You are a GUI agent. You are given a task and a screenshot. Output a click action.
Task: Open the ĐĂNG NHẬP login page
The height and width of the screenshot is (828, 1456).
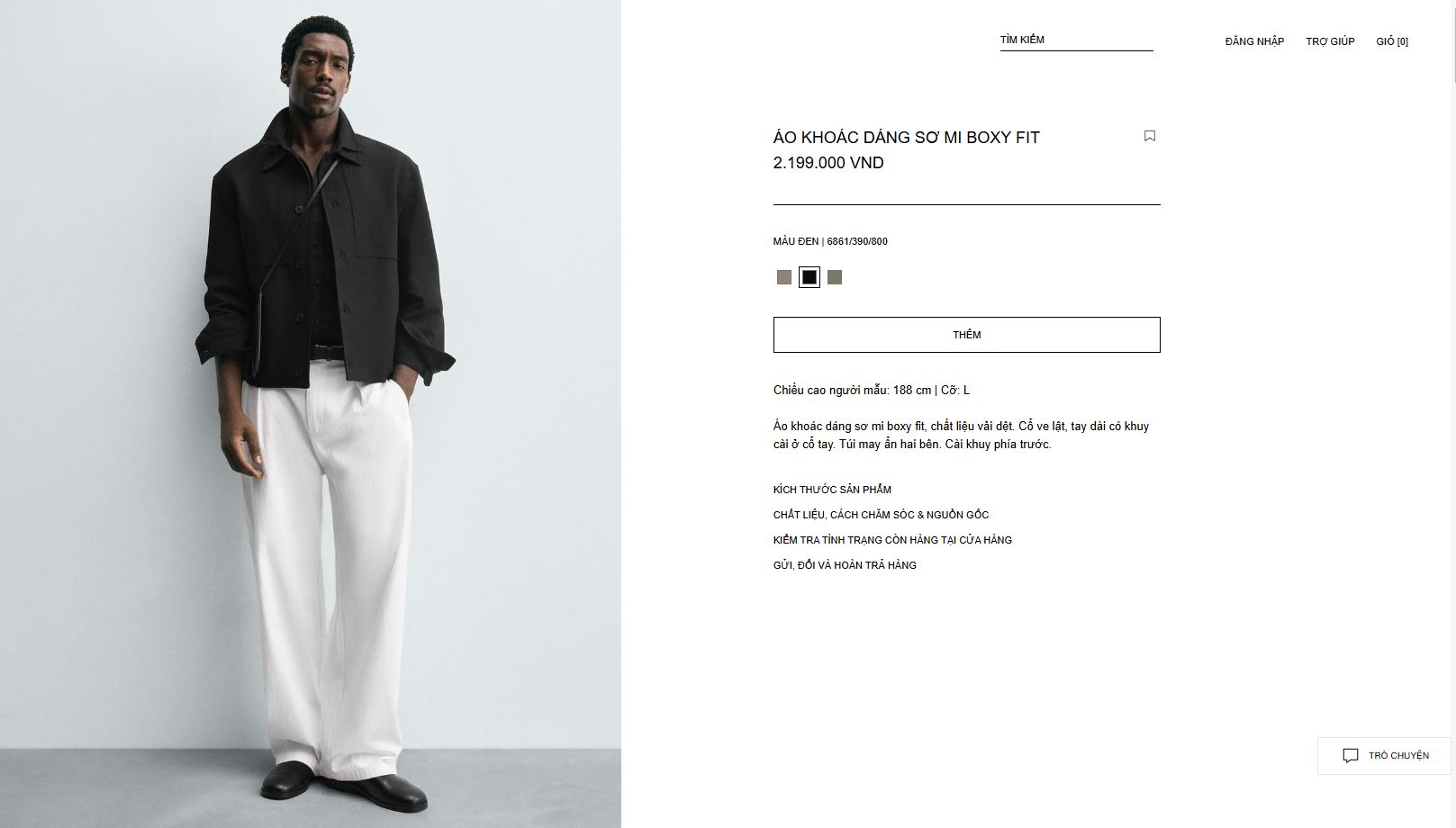tap(1254, 41)
